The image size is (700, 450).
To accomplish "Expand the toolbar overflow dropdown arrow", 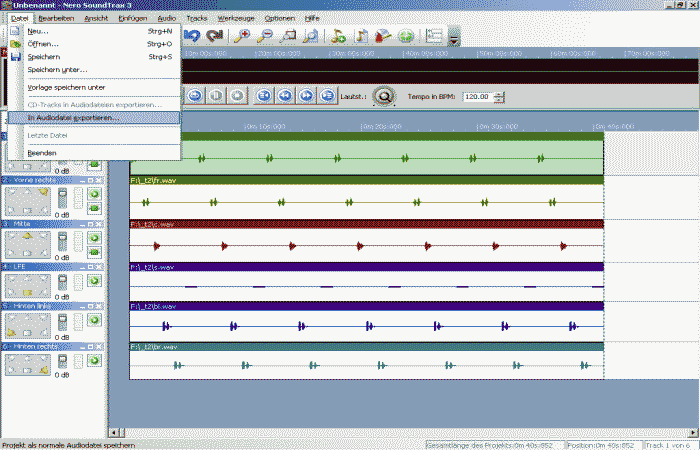I will click(x=454, y=38).
